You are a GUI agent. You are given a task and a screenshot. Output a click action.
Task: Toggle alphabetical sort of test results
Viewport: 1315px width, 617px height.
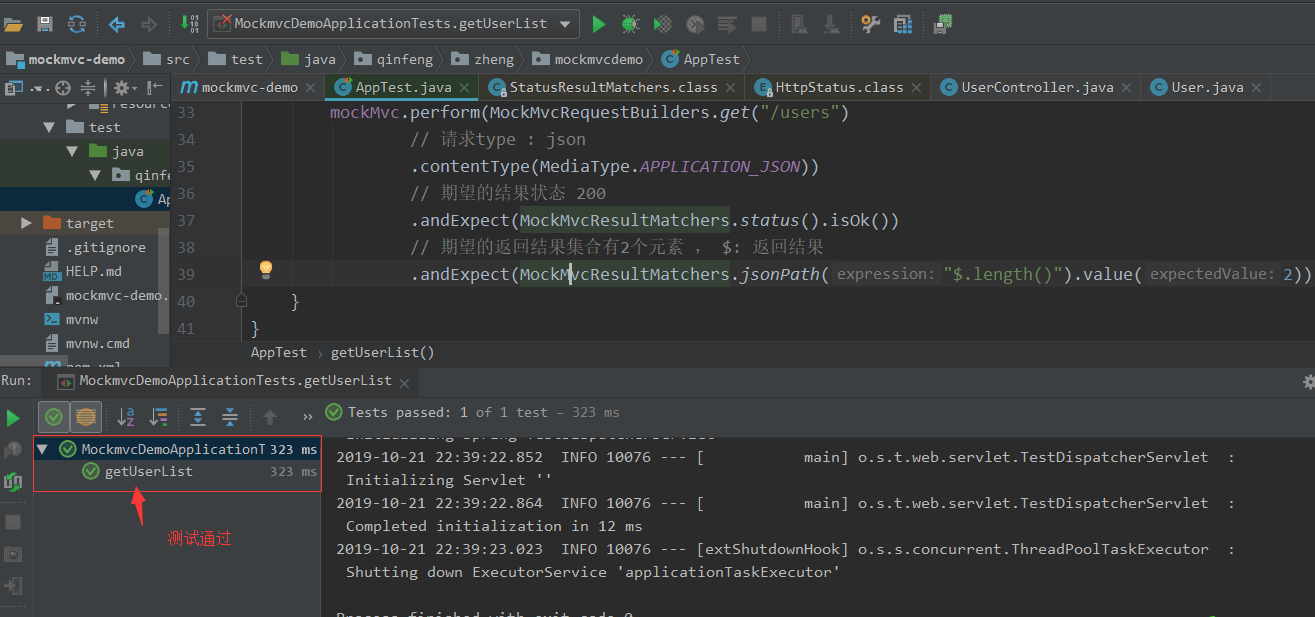pyautogui.click(x=126, y=417)
